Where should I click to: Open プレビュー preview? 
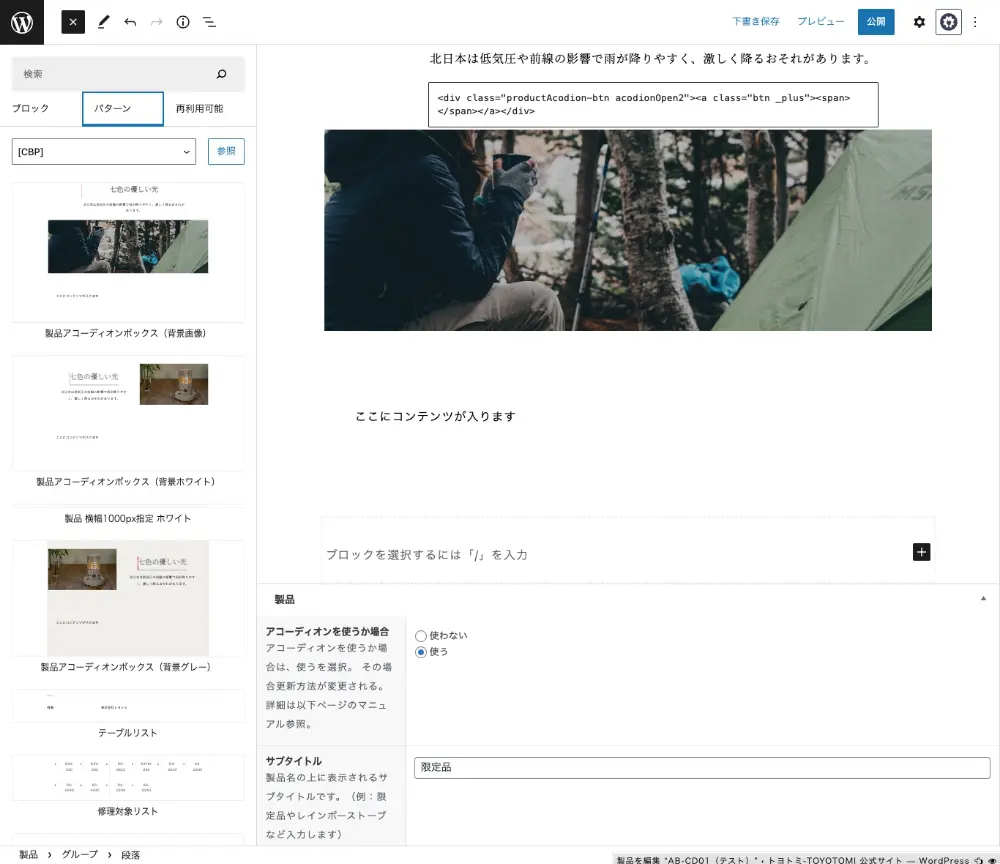pyautogui.click(x=821, y=22)
